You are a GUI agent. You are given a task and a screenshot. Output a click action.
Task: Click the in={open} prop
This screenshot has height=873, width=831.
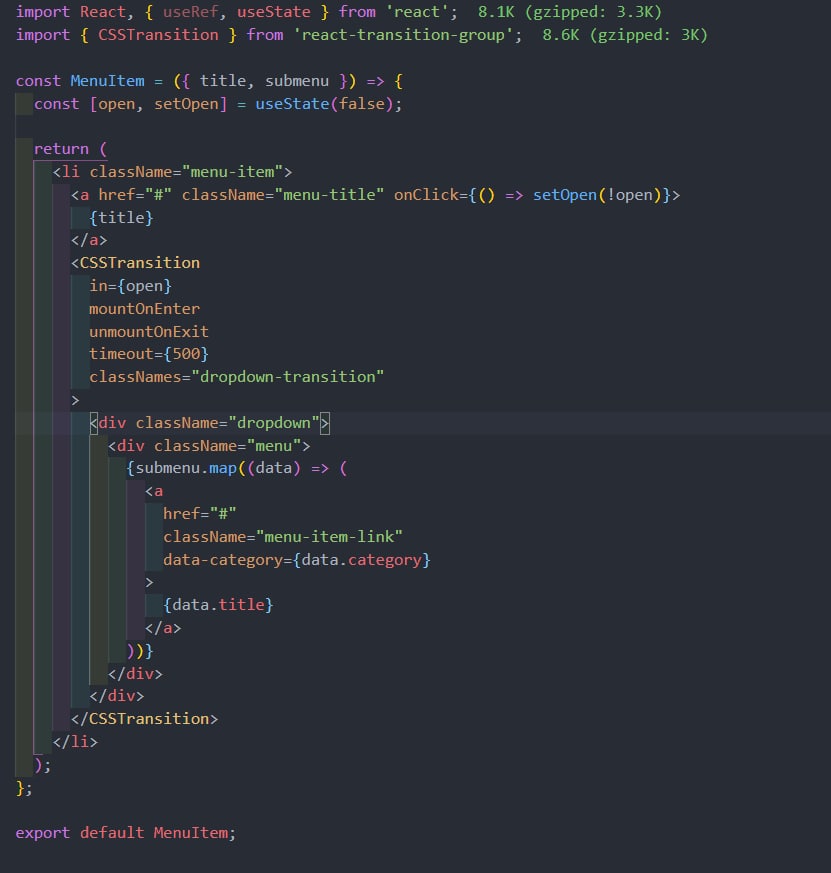coord(130,286)
